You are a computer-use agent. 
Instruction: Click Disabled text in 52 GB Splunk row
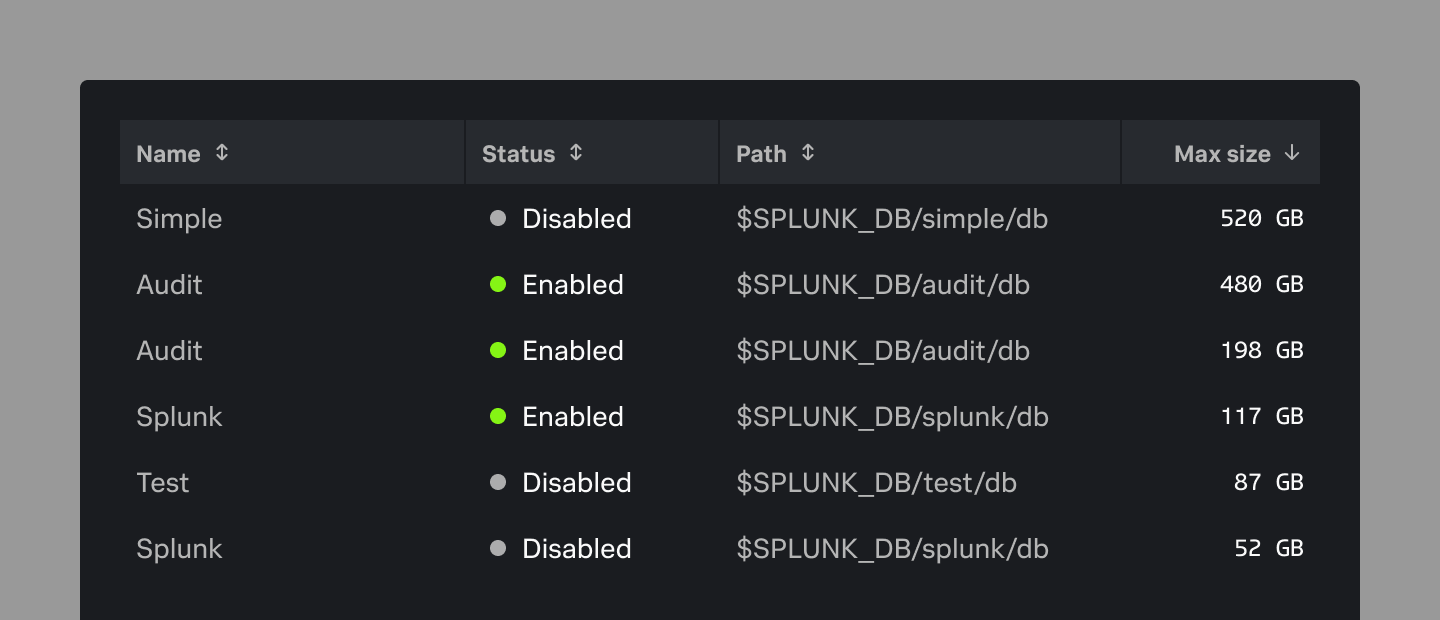(x=576, y=549)
